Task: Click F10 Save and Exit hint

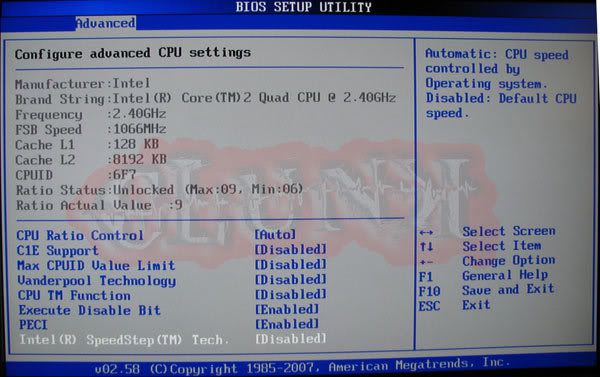Action: point(486,290)
